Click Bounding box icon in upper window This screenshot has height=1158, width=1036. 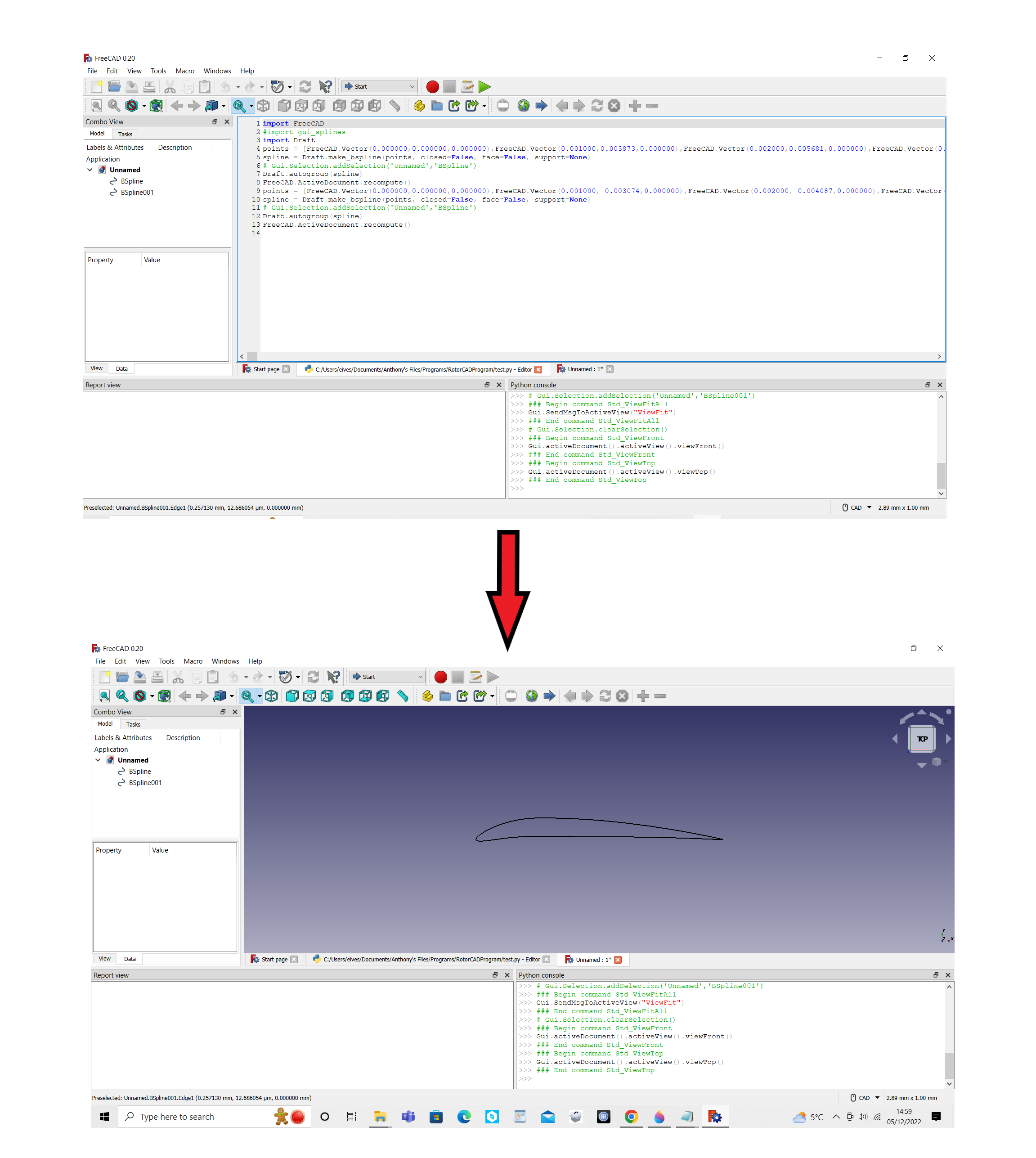[156, 105]
